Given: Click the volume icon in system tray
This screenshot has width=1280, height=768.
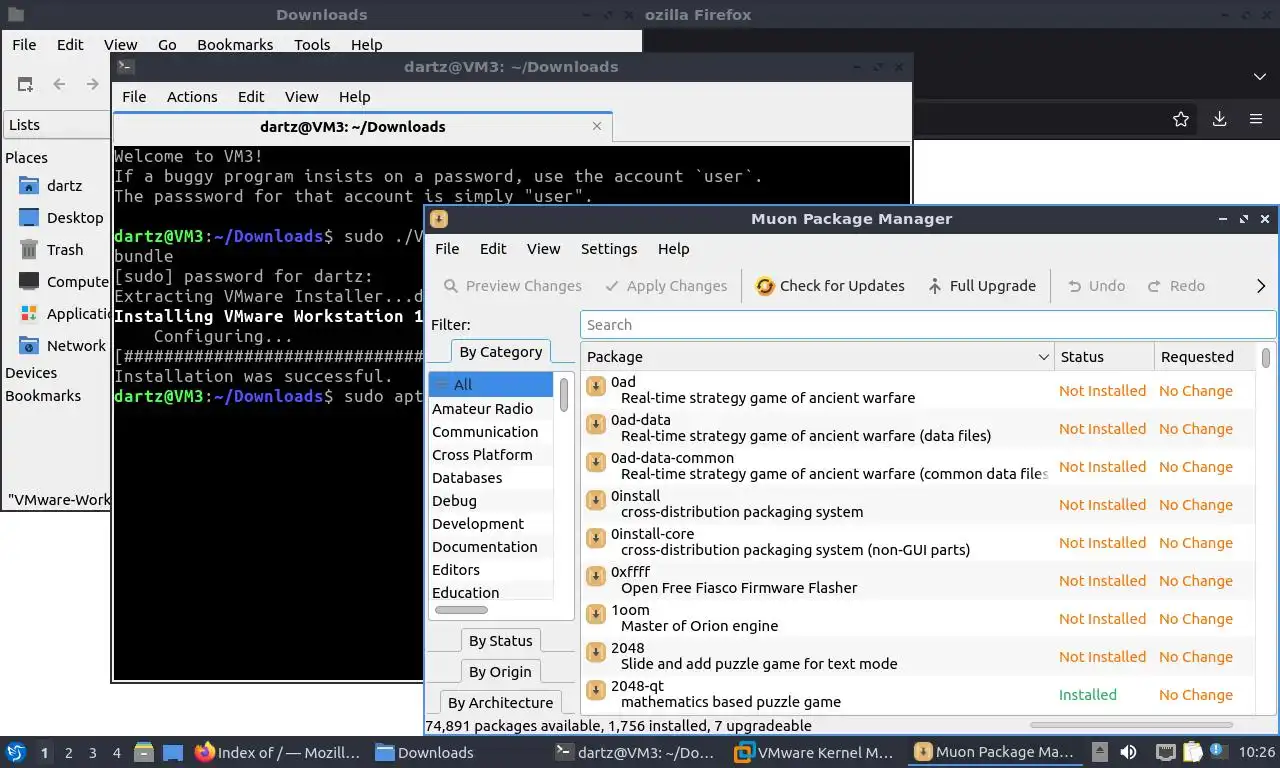Looking at the screenshot, I should (x=1128, y=753).
